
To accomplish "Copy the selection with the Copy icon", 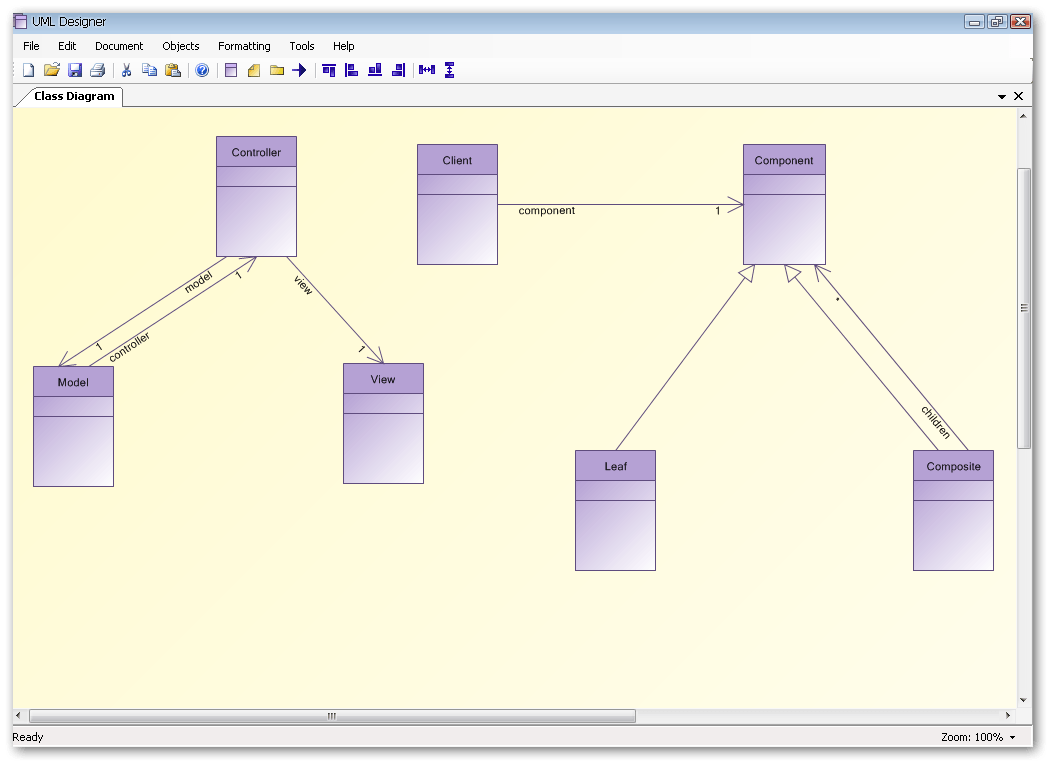I will (150, 70).
